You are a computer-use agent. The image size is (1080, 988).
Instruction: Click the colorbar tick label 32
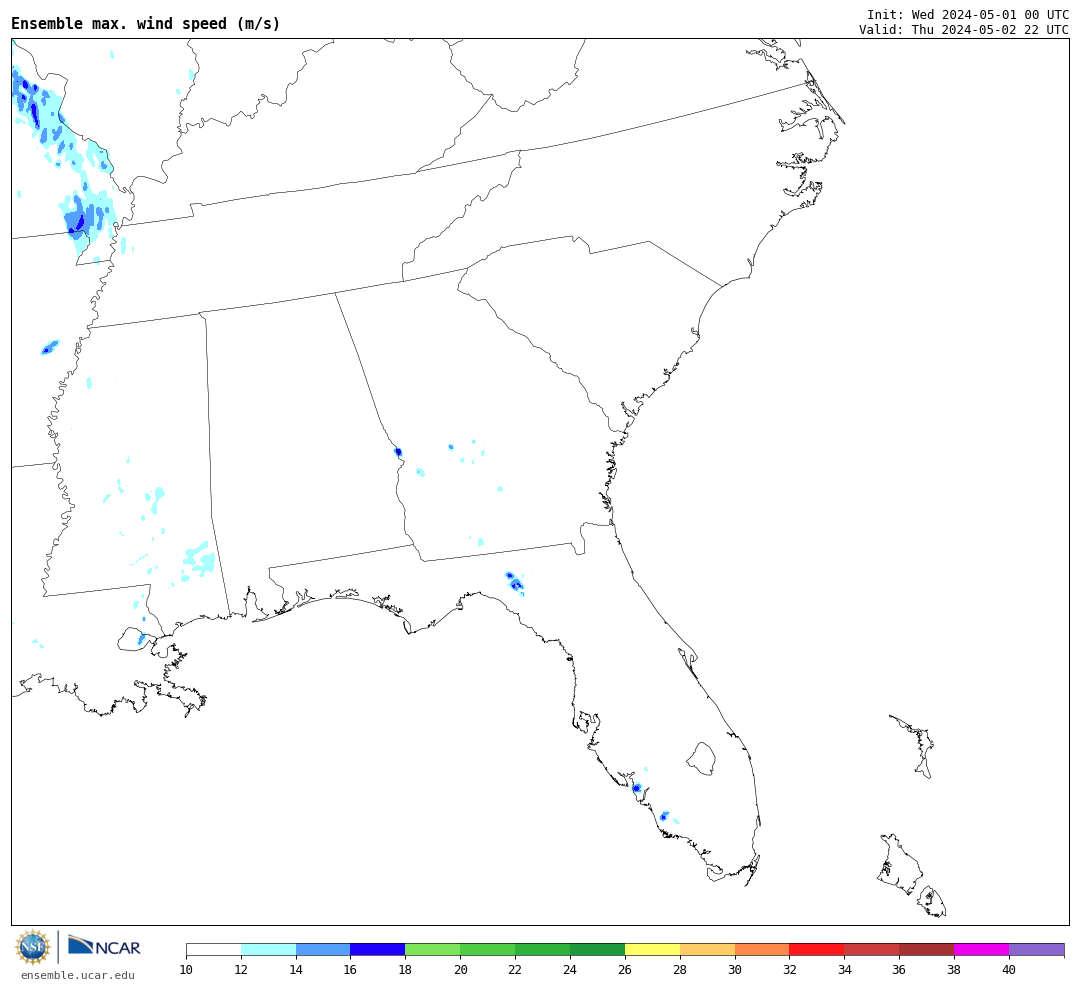[x=789, y=969]
